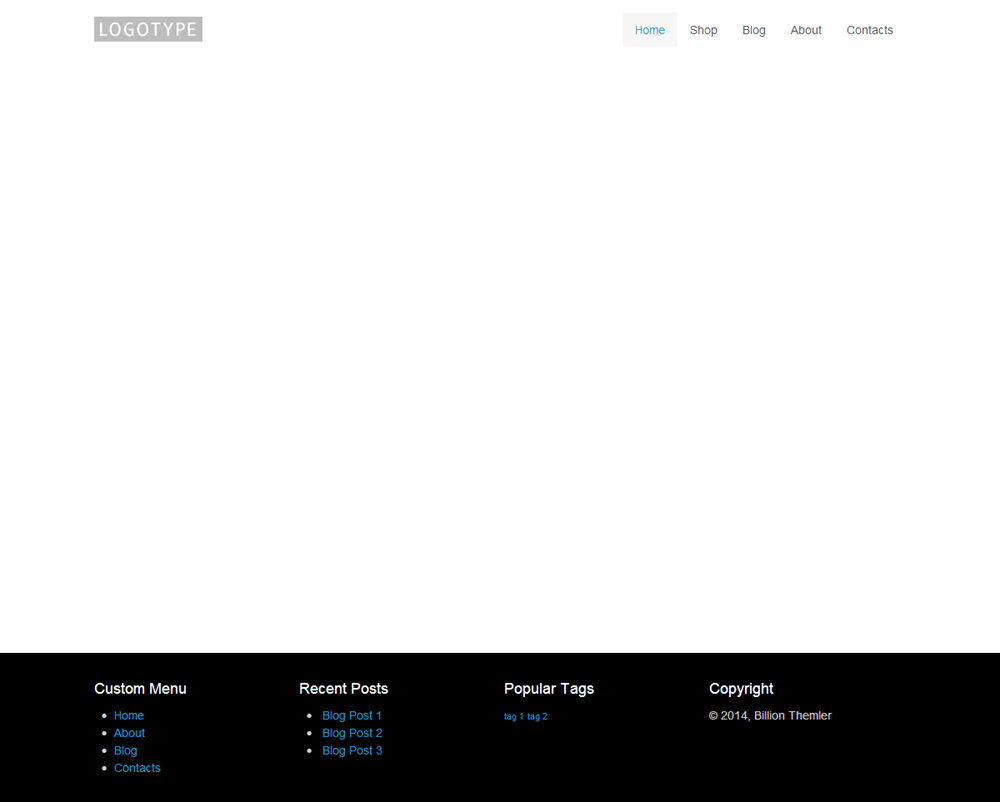This screenshot has width=1000, height=802.
Task: Open the Blog Post 1 link
Action: [352, 715]
